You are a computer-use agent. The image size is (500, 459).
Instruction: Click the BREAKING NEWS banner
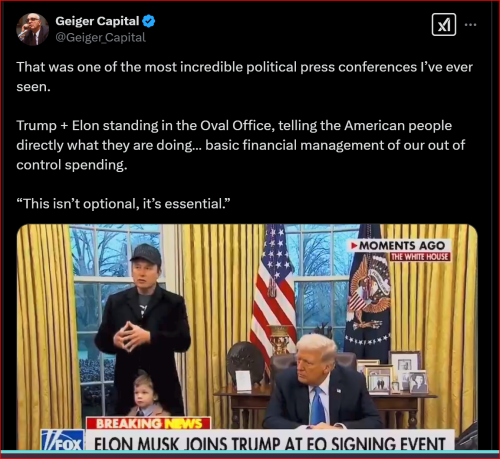(x=148, y=423)
